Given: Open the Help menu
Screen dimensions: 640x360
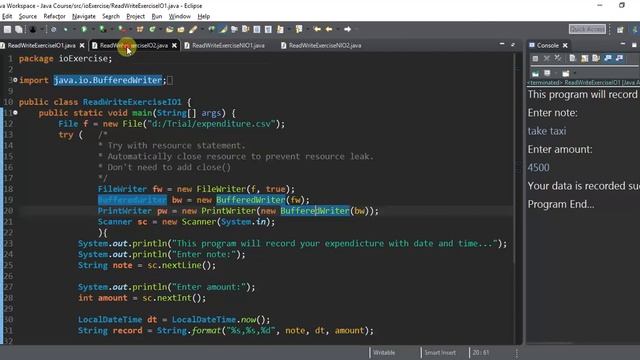Looking at the screenshot, I should tap(203, 16).
